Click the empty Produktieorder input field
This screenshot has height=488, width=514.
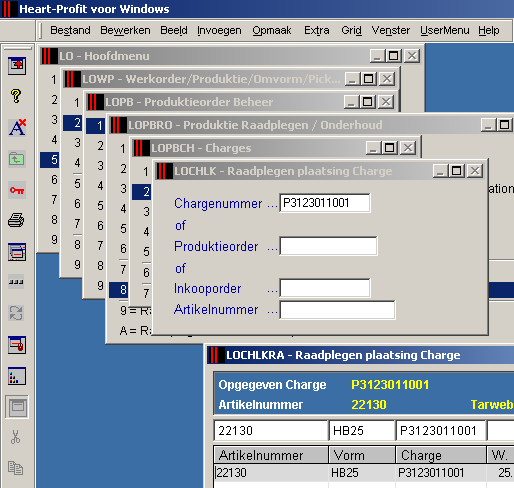pyautogui.click(x=328, y=246)
